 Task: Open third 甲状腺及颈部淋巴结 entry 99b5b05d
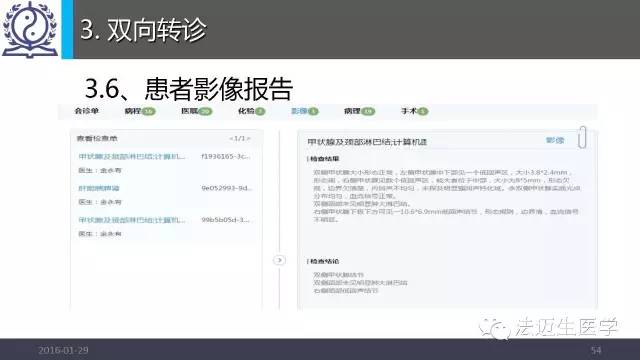[x=131, y=220]
